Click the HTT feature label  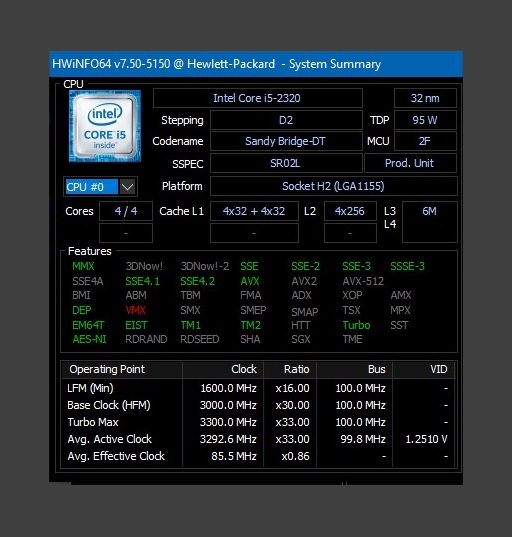pyautogui.click(x=301, y=325)
